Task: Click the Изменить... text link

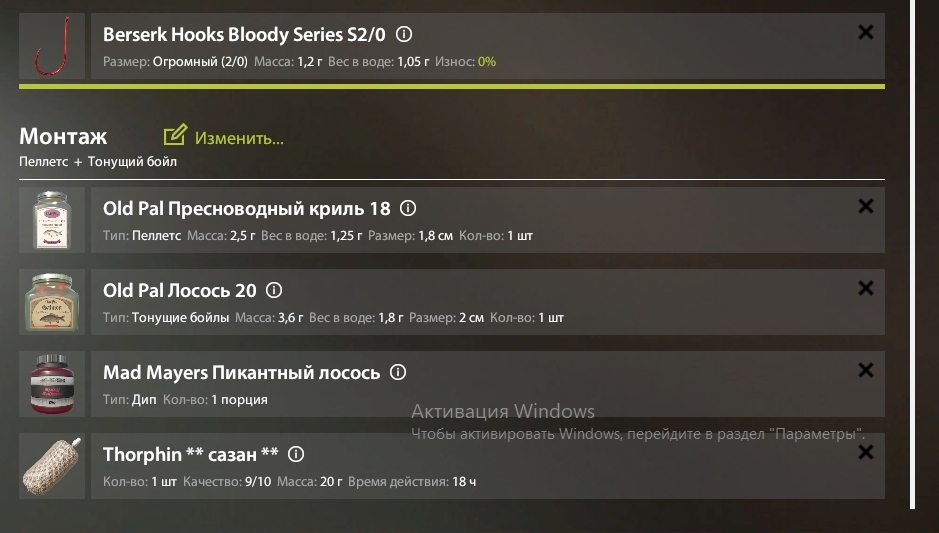Action: [239, 138]
